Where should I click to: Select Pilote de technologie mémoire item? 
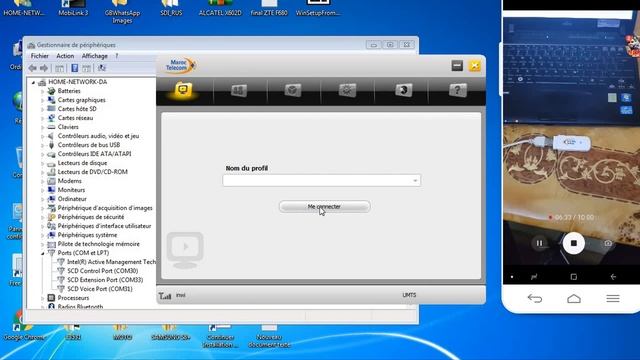(x=98, y=244)
